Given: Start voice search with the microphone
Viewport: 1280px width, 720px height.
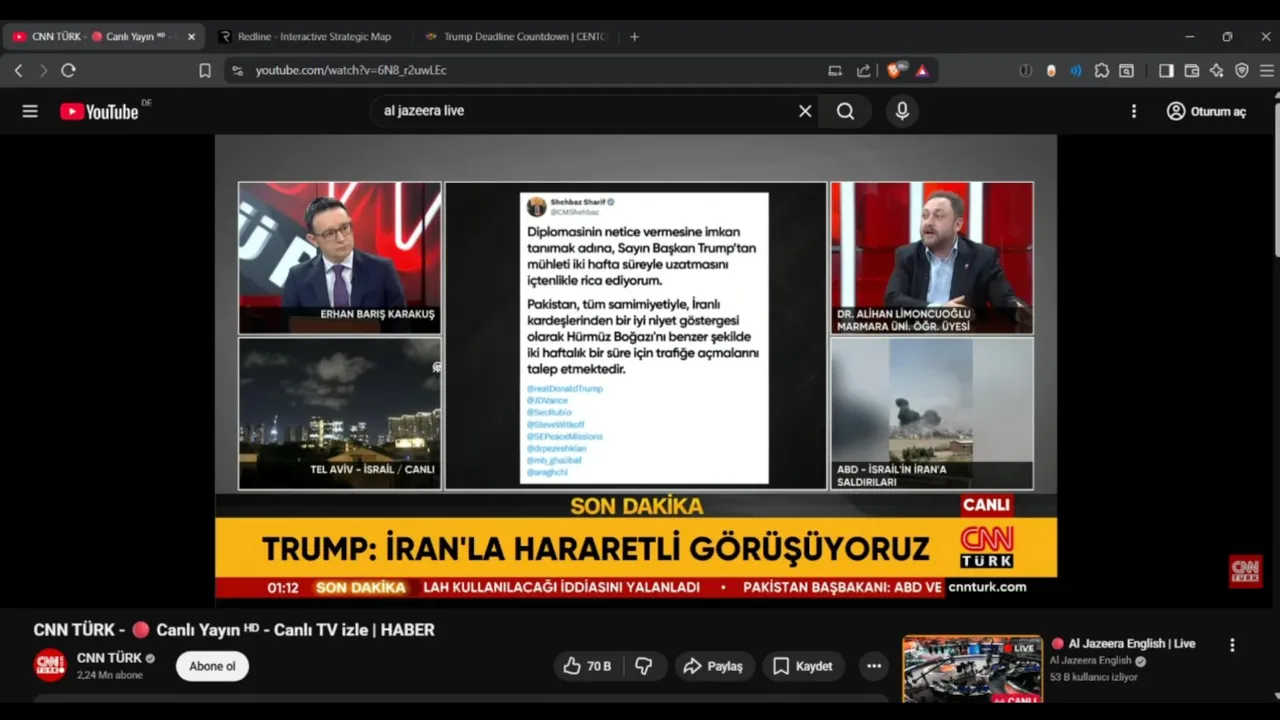Looking at the screenshot, I should point(902,111).
